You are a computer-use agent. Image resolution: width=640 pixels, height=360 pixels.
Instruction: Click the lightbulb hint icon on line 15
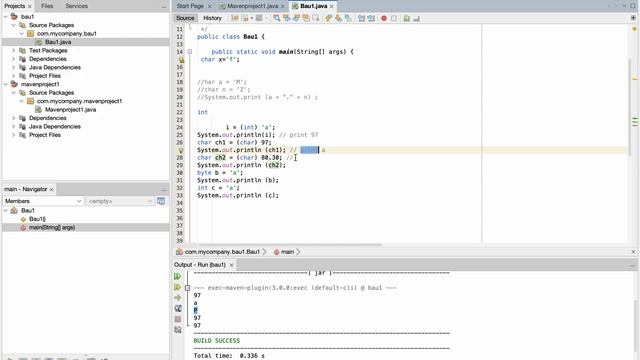click(x=181, y=60)
